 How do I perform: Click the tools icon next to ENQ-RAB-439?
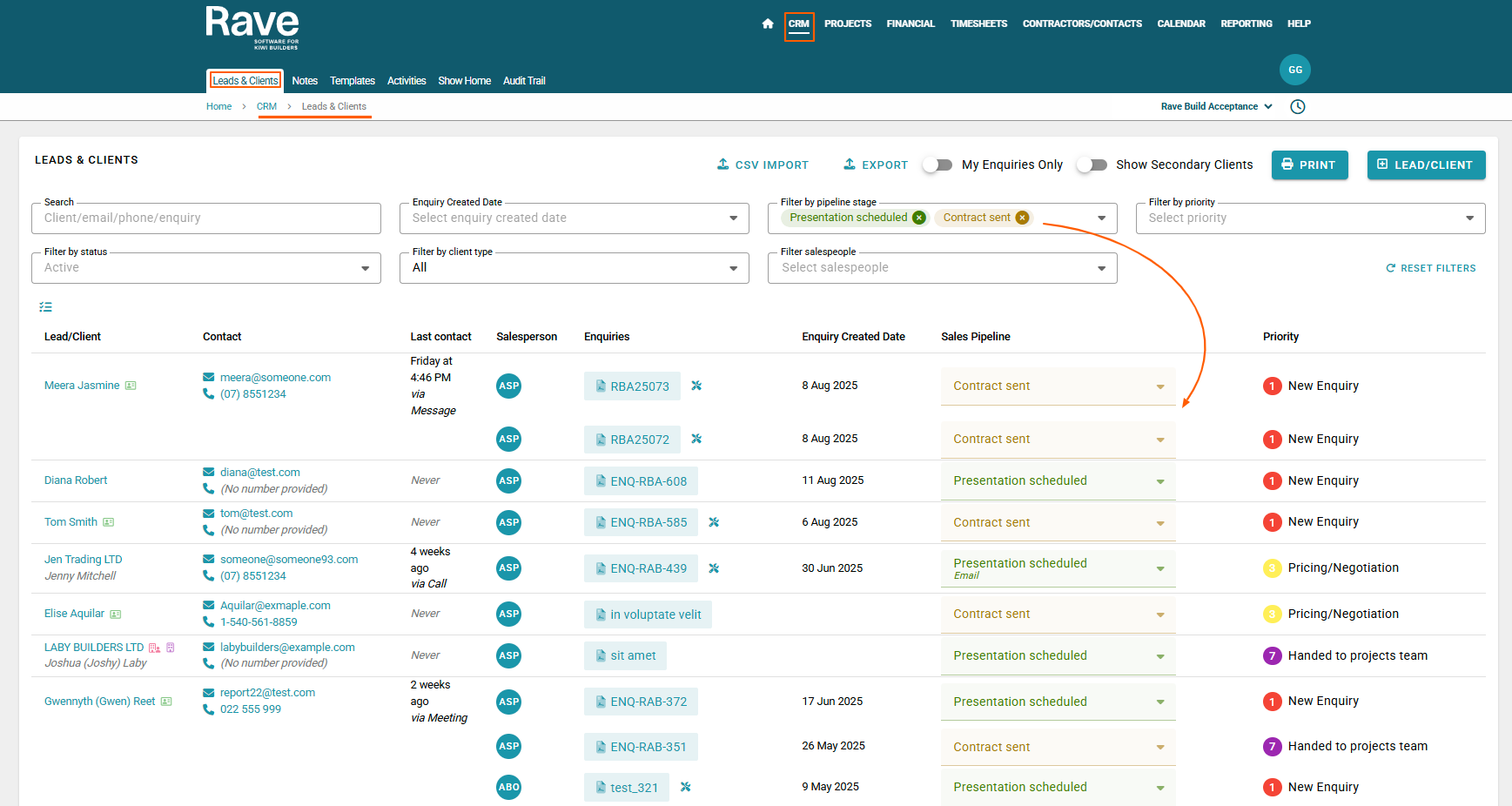tap(714, 568)
